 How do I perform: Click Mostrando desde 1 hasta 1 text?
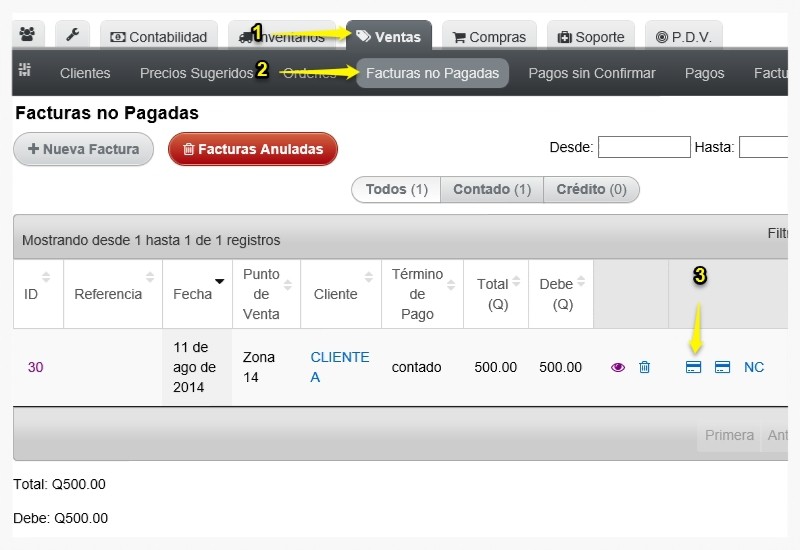[151, 240]
